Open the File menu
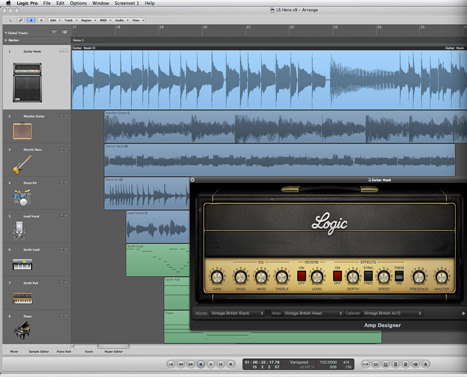 point(47,3)
